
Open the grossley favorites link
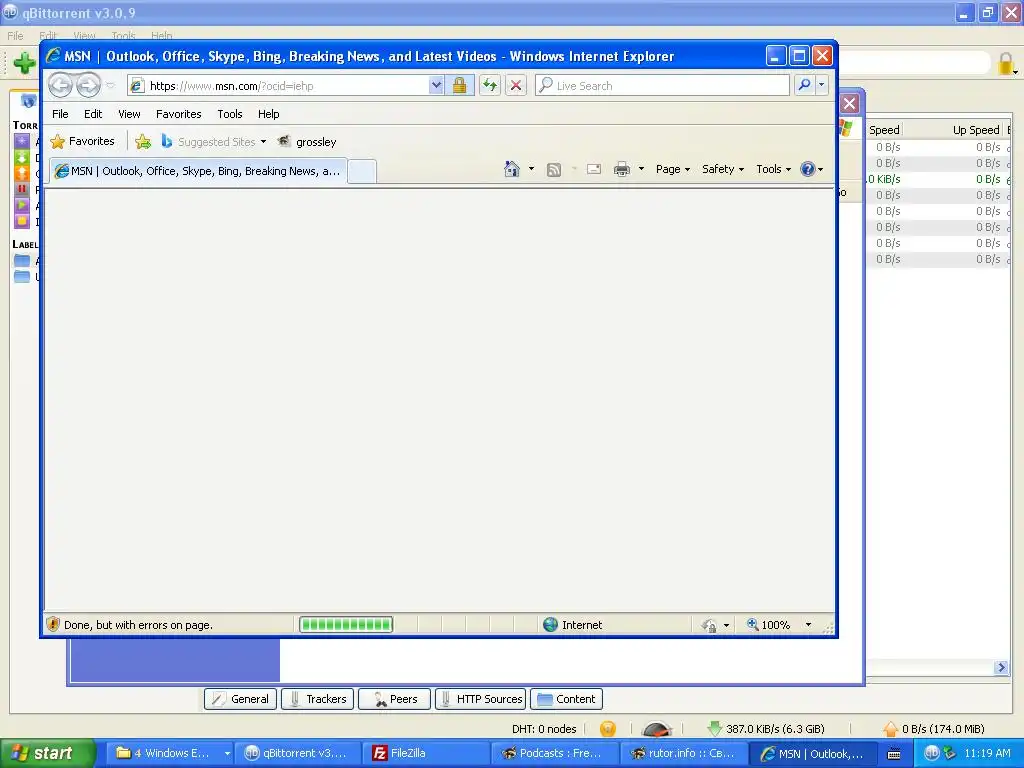(307, 142)
